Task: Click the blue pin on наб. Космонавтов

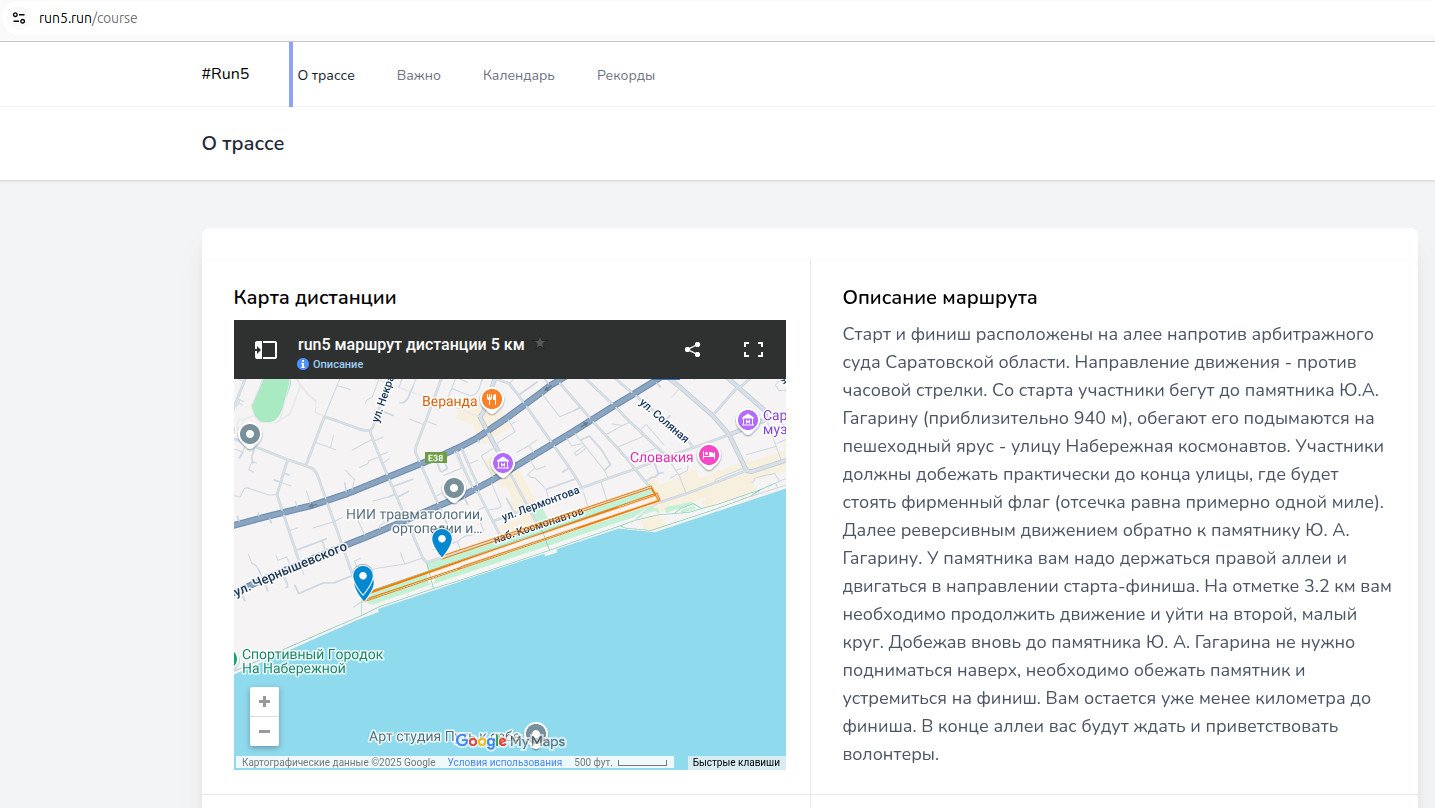Action: [441, 542]
